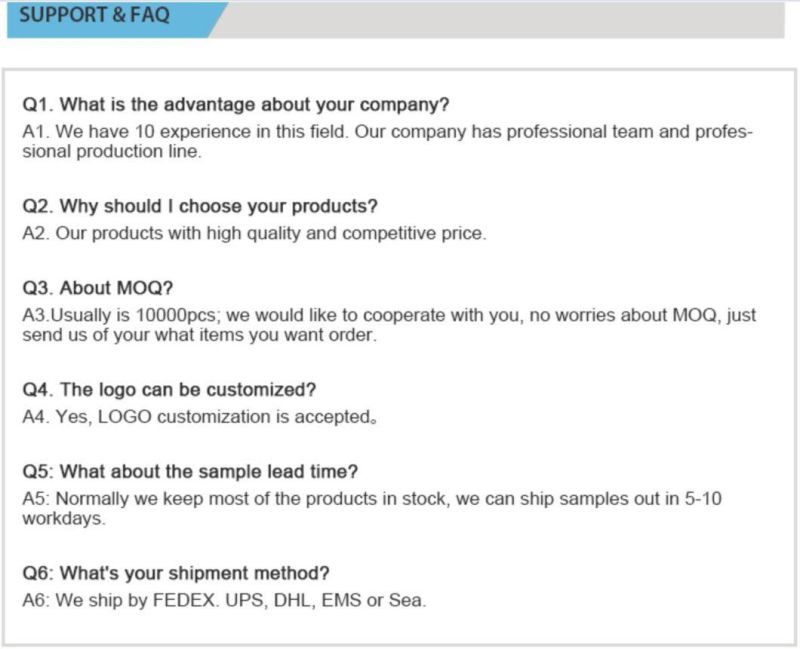Click 'sional production line' text line
800x649 pixels.
[x=112, y=151]
